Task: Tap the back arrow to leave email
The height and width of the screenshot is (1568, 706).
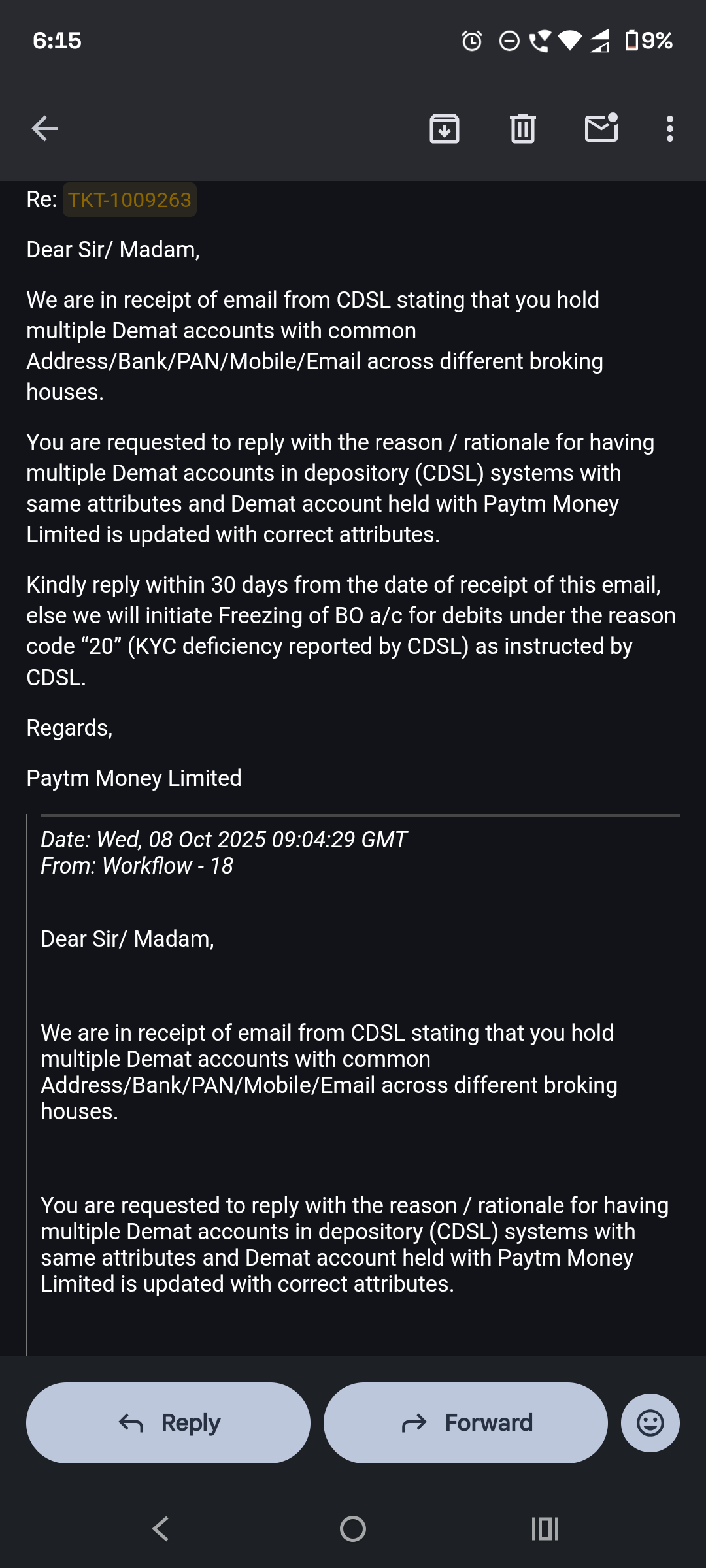Action: click(x=44, y=129)
